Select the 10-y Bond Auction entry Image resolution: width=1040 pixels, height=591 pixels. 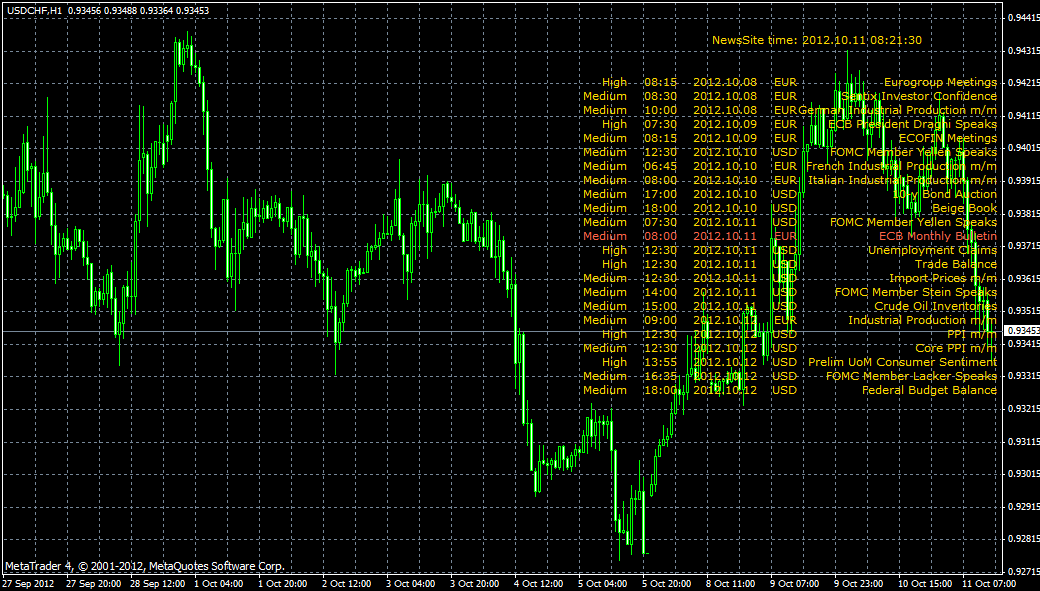944,194
